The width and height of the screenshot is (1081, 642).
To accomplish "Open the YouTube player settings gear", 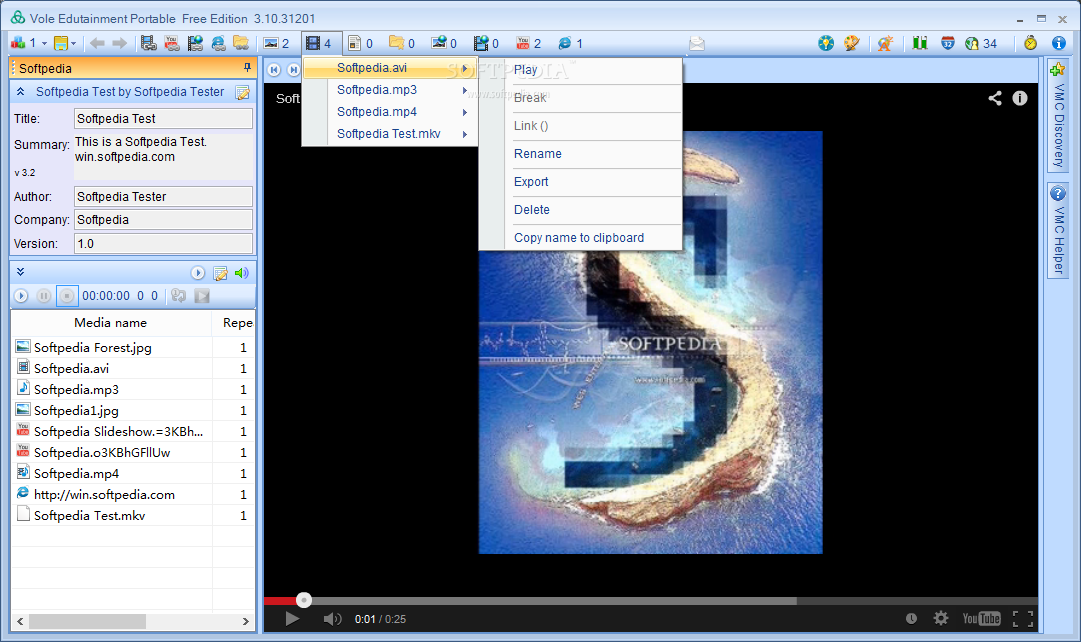I will (x=940, y=618).
